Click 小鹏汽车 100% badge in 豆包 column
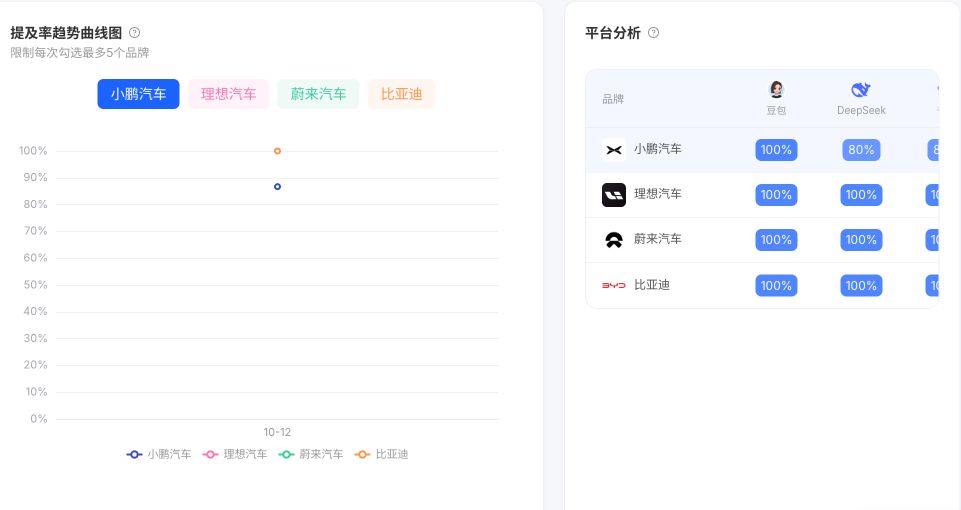961x510 pixels. tap(776, 150)
